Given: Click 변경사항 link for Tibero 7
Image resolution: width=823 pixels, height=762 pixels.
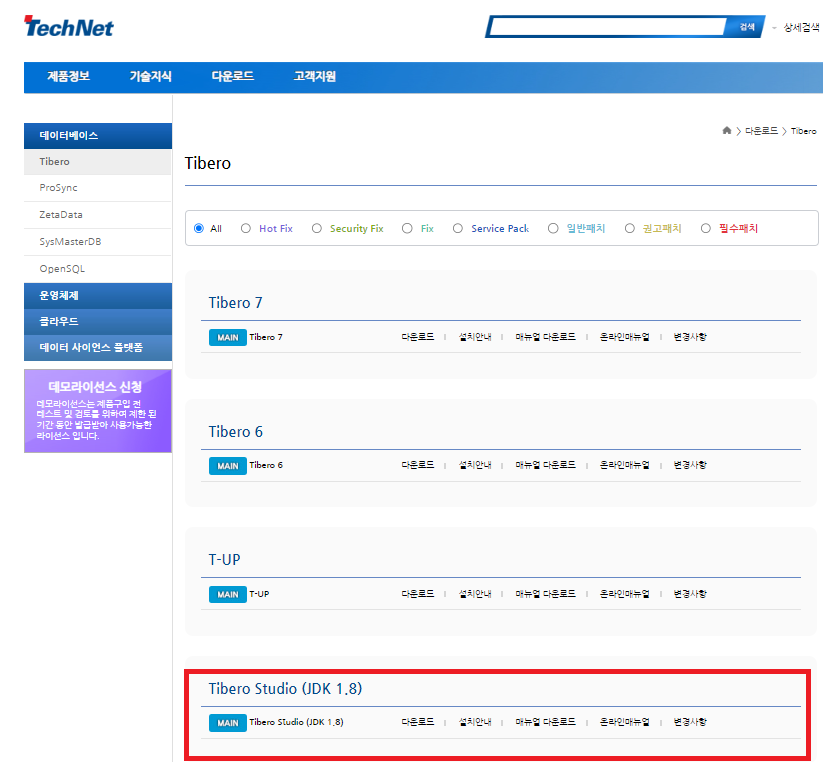Looking at the screenshot, I should 690,337.
